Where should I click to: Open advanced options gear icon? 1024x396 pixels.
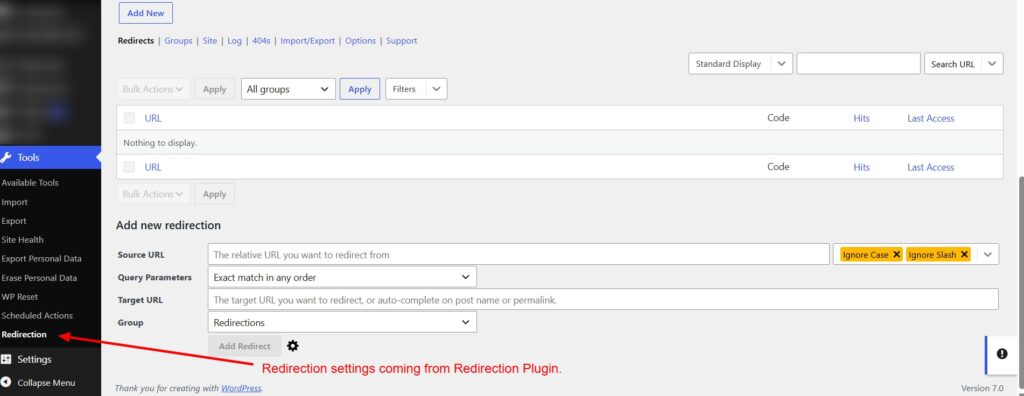[293, 346]
